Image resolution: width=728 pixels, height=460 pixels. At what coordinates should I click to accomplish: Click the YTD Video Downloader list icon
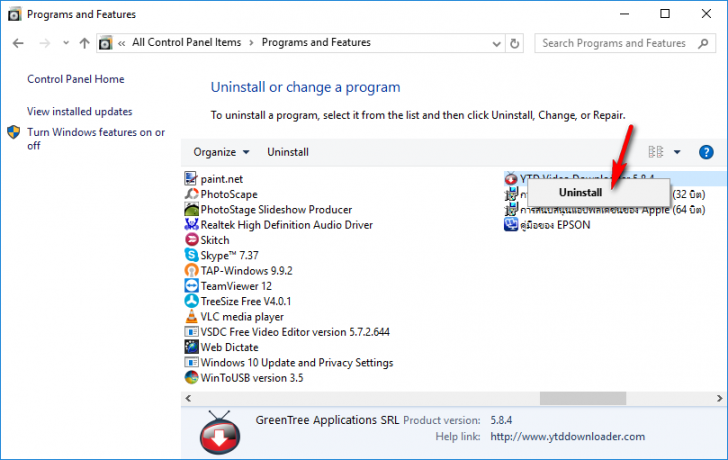tap(511, 179)
